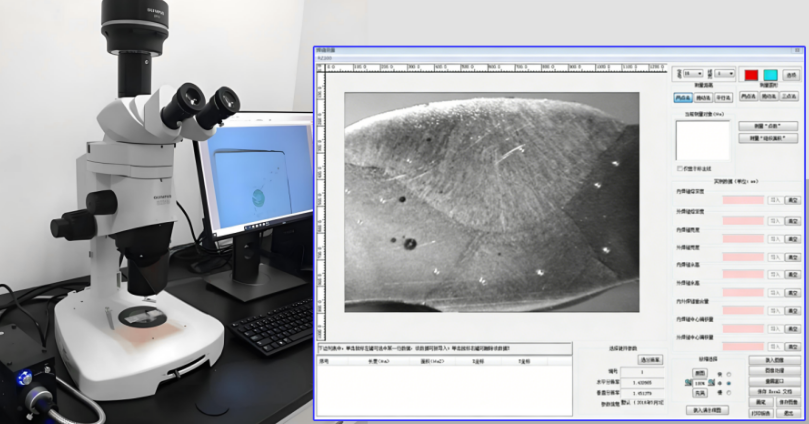Click the cyan color swatch
809x424 pixels.
pyautogui.click(x=771, y=75)
